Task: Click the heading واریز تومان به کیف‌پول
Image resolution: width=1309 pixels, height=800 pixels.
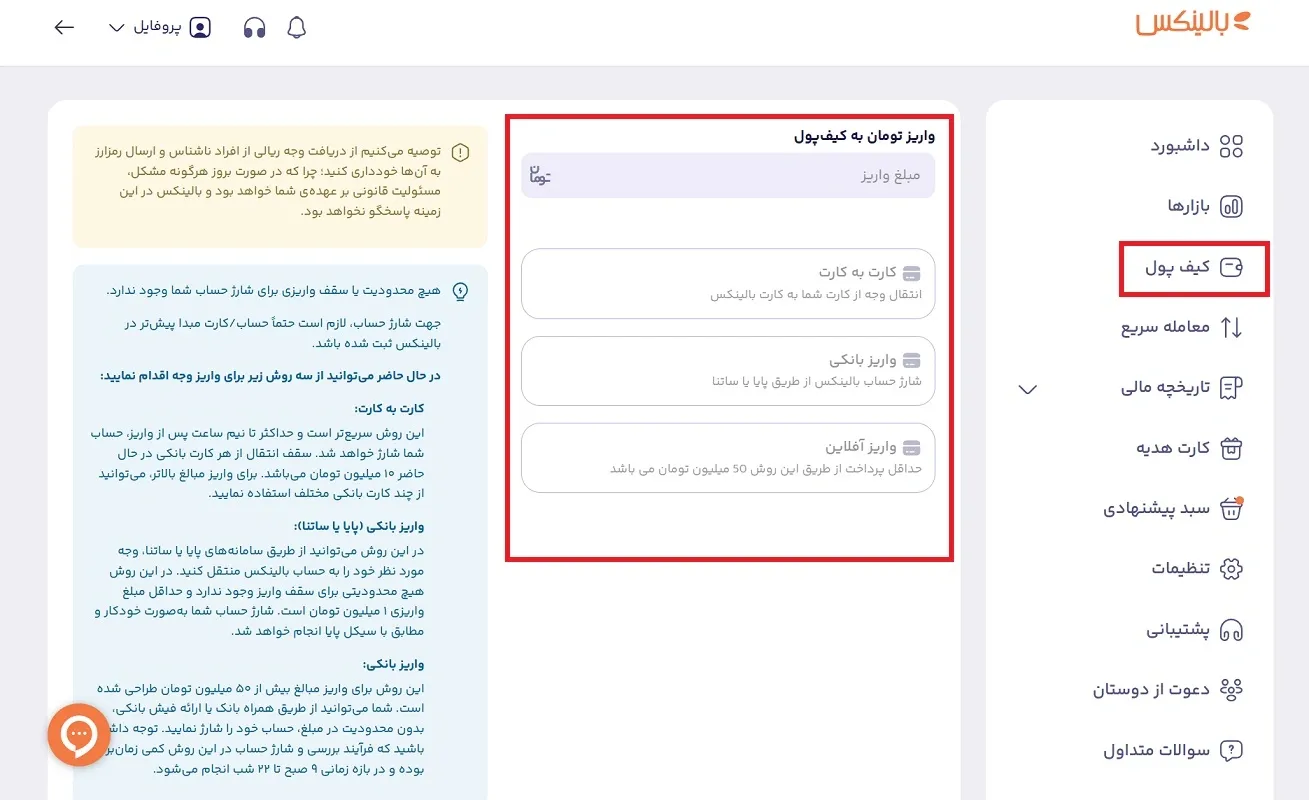Action: (865, 135)
